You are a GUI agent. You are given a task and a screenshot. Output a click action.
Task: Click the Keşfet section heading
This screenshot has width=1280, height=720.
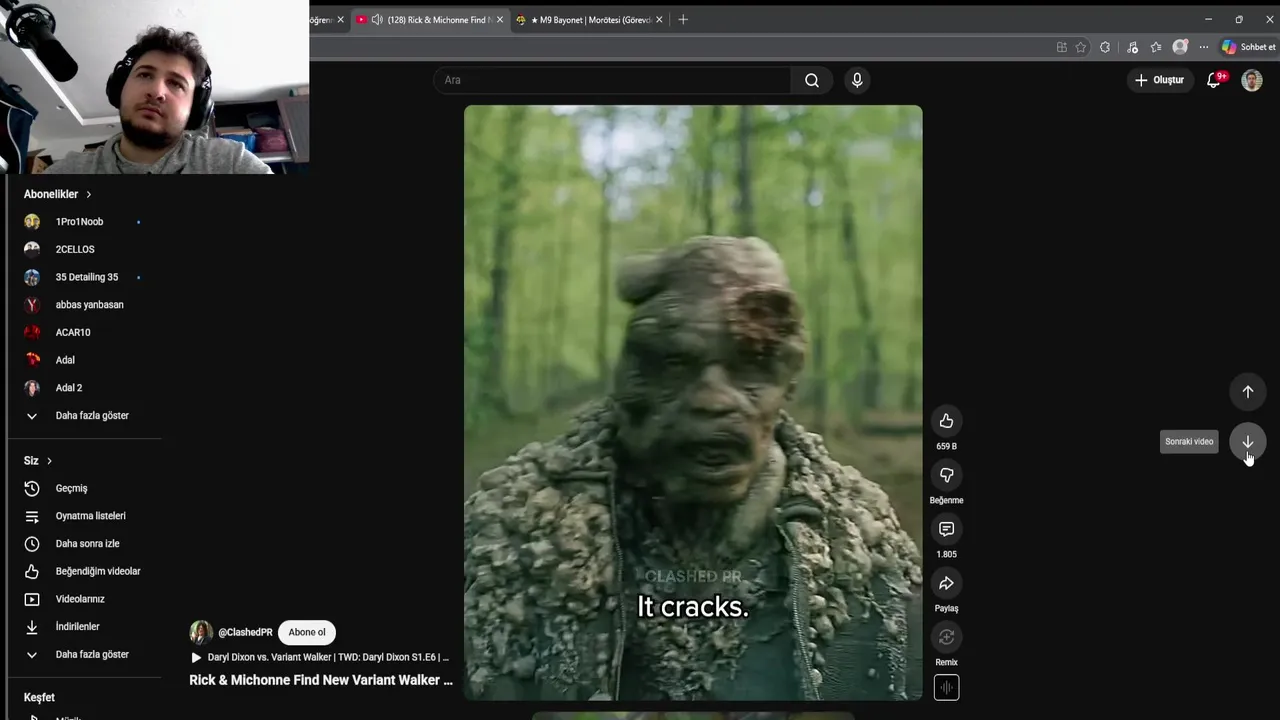[x=39, y=697]
